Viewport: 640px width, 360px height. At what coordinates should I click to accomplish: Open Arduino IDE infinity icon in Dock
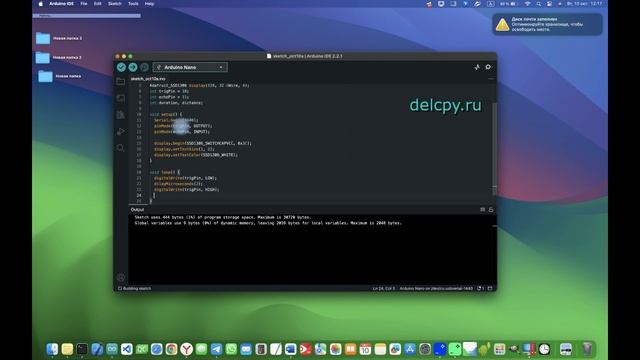(112, 349)
